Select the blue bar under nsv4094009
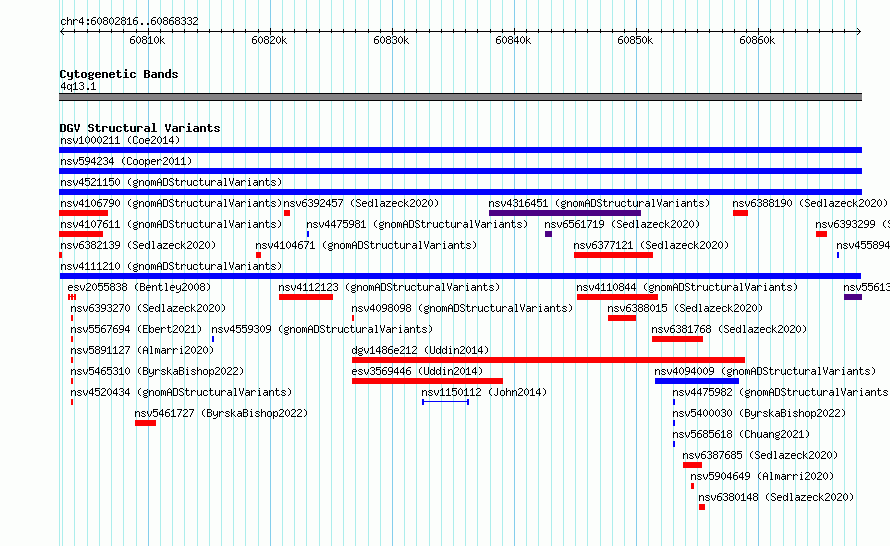Screen dimensions: 890x546 pos(697,381)
